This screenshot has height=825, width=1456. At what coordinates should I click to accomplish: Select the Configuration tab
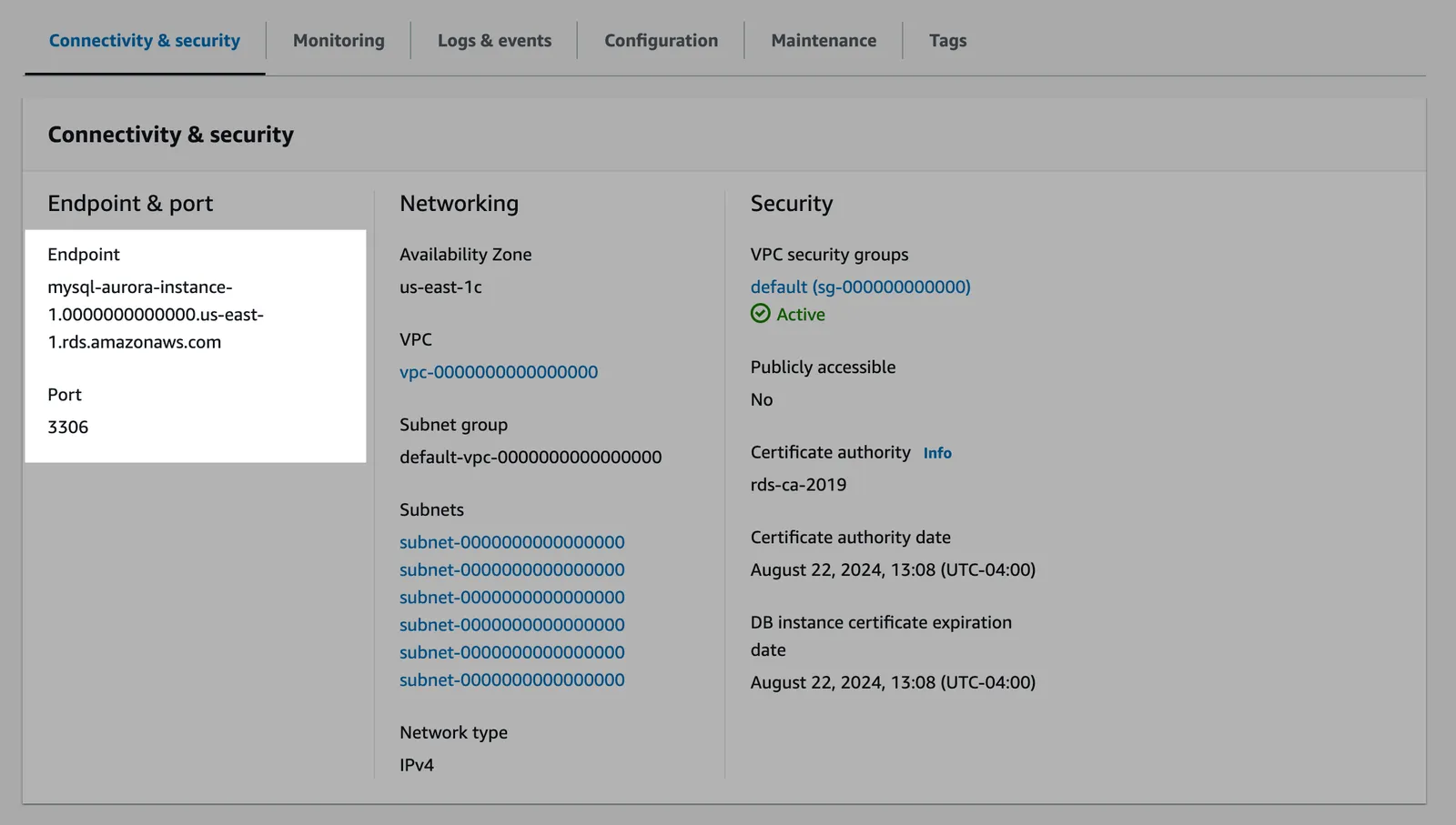click(661, 40)
